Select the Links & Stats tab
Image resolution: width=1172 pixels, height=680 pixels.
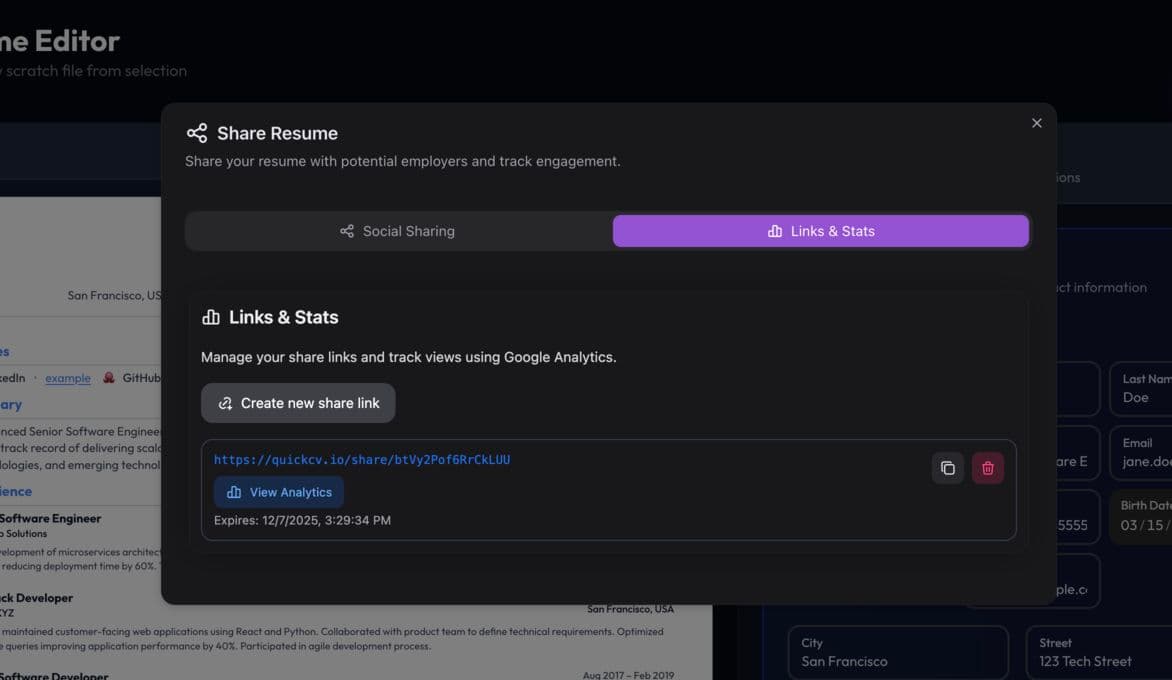tap(820, 230)
